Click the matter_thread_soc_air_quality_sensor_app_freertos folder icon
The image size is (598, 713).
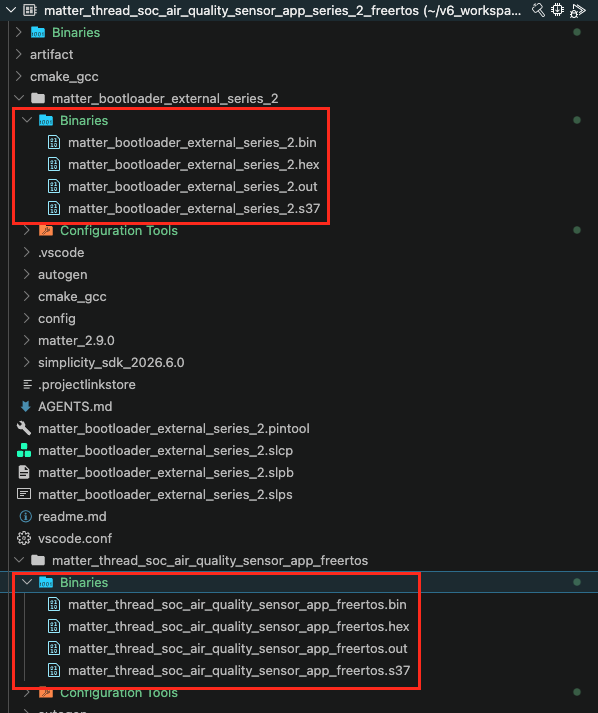click(38, 560)
